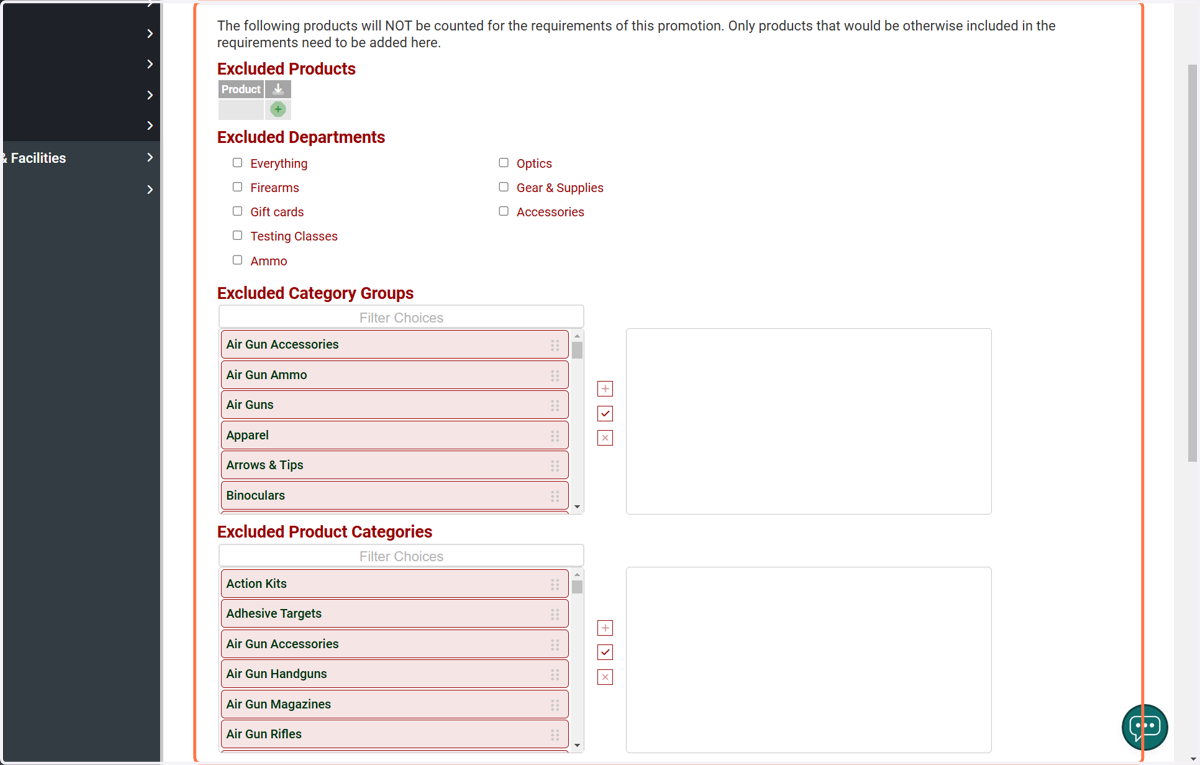Viewport: 1200px width, 765px height.
Task: Check the Everything department checkbox
Action: click(x=237, y=162)
